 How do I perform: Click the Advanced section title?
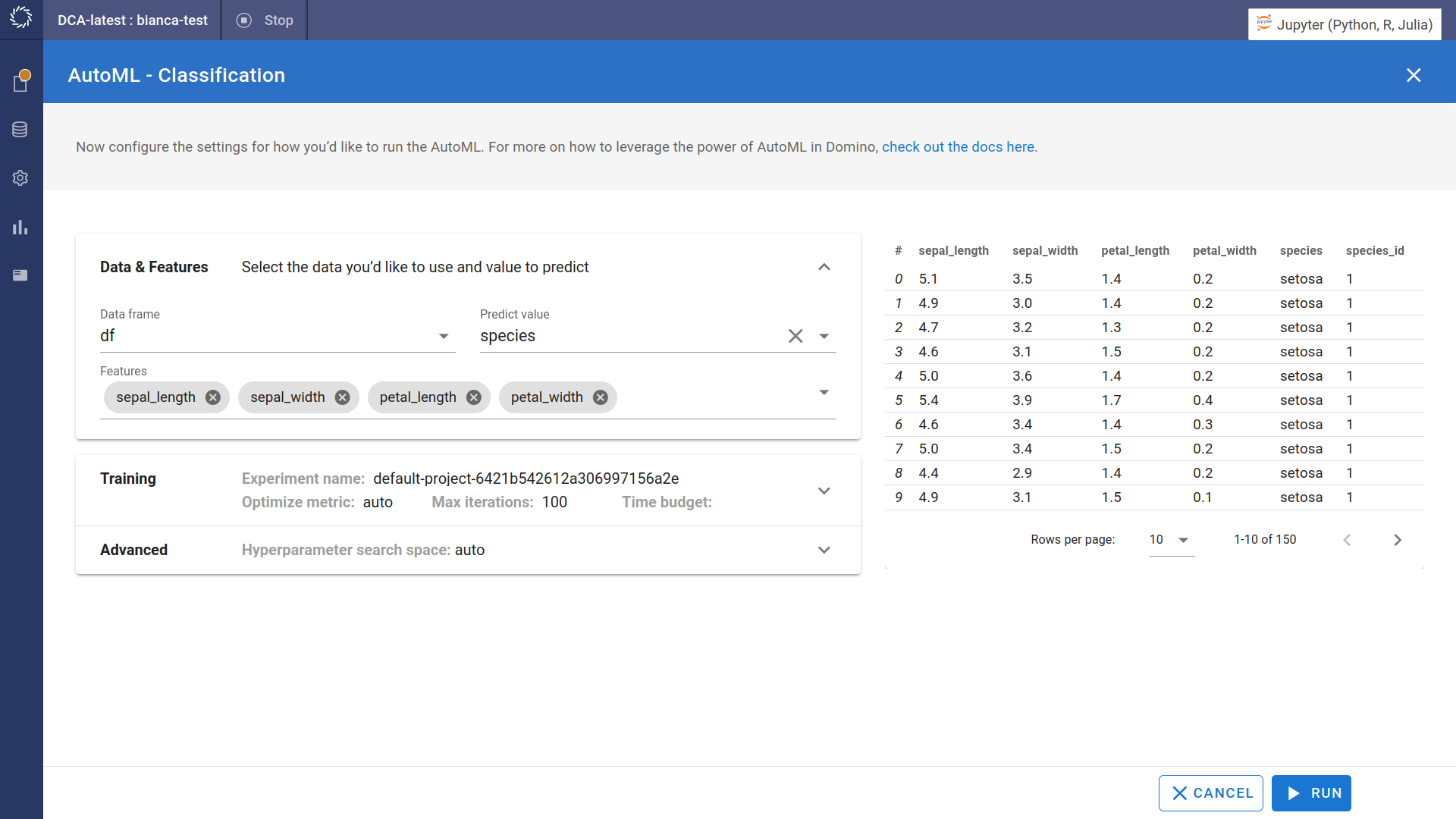(134, 550)
